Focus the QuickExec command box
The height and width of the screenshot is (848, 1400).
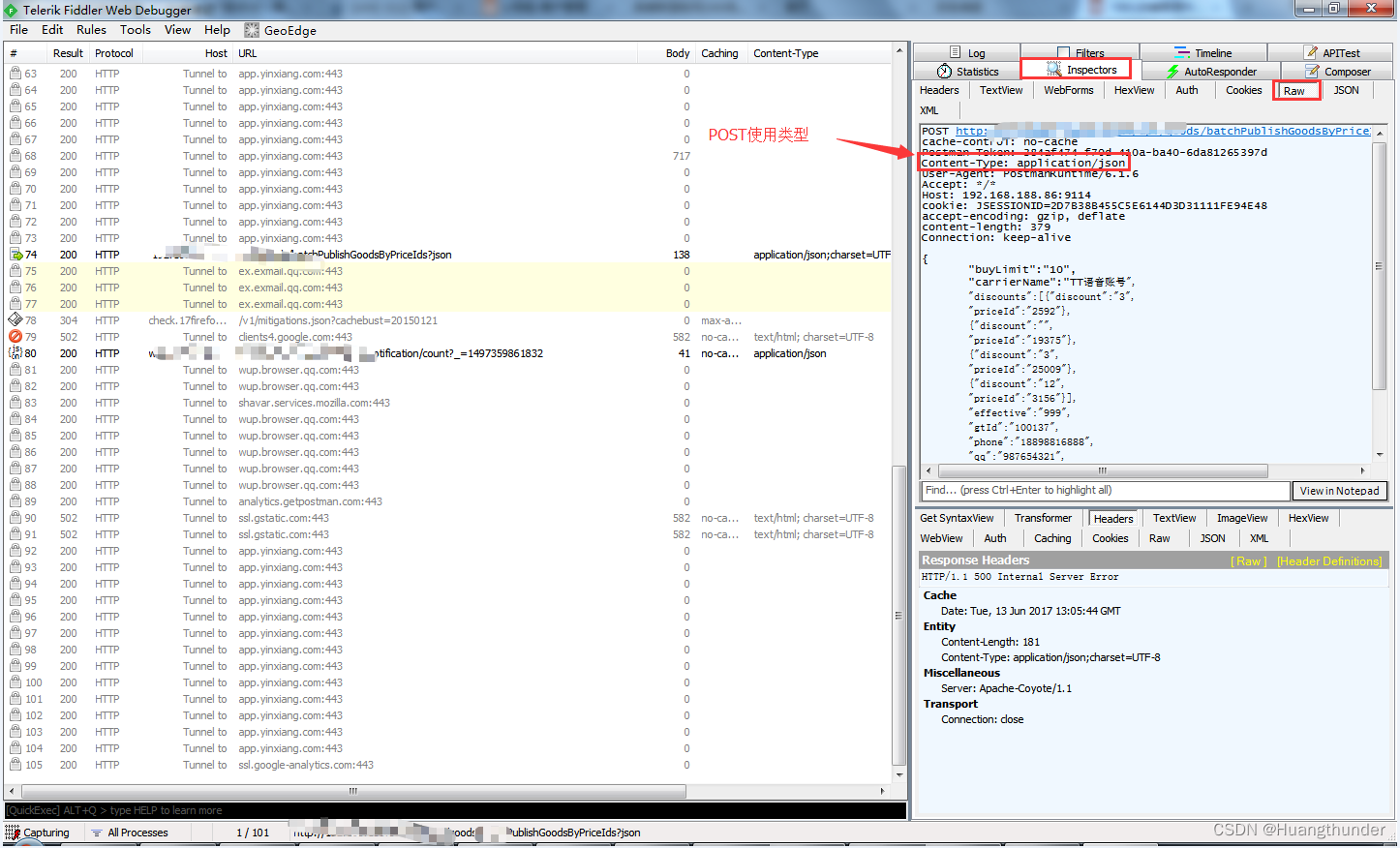(x=455, y=810)
